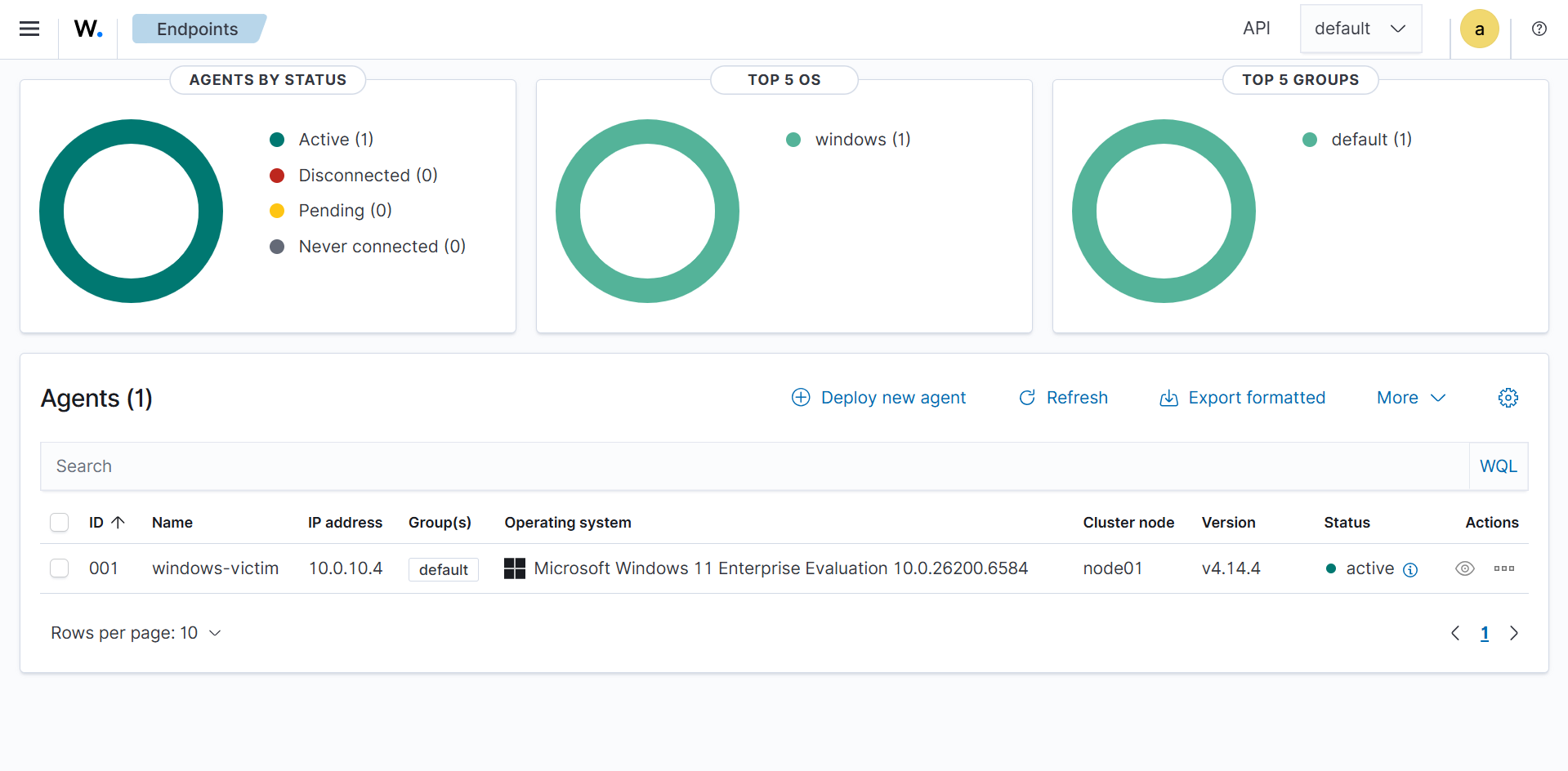Open the help icon in header

[1539, 29]
